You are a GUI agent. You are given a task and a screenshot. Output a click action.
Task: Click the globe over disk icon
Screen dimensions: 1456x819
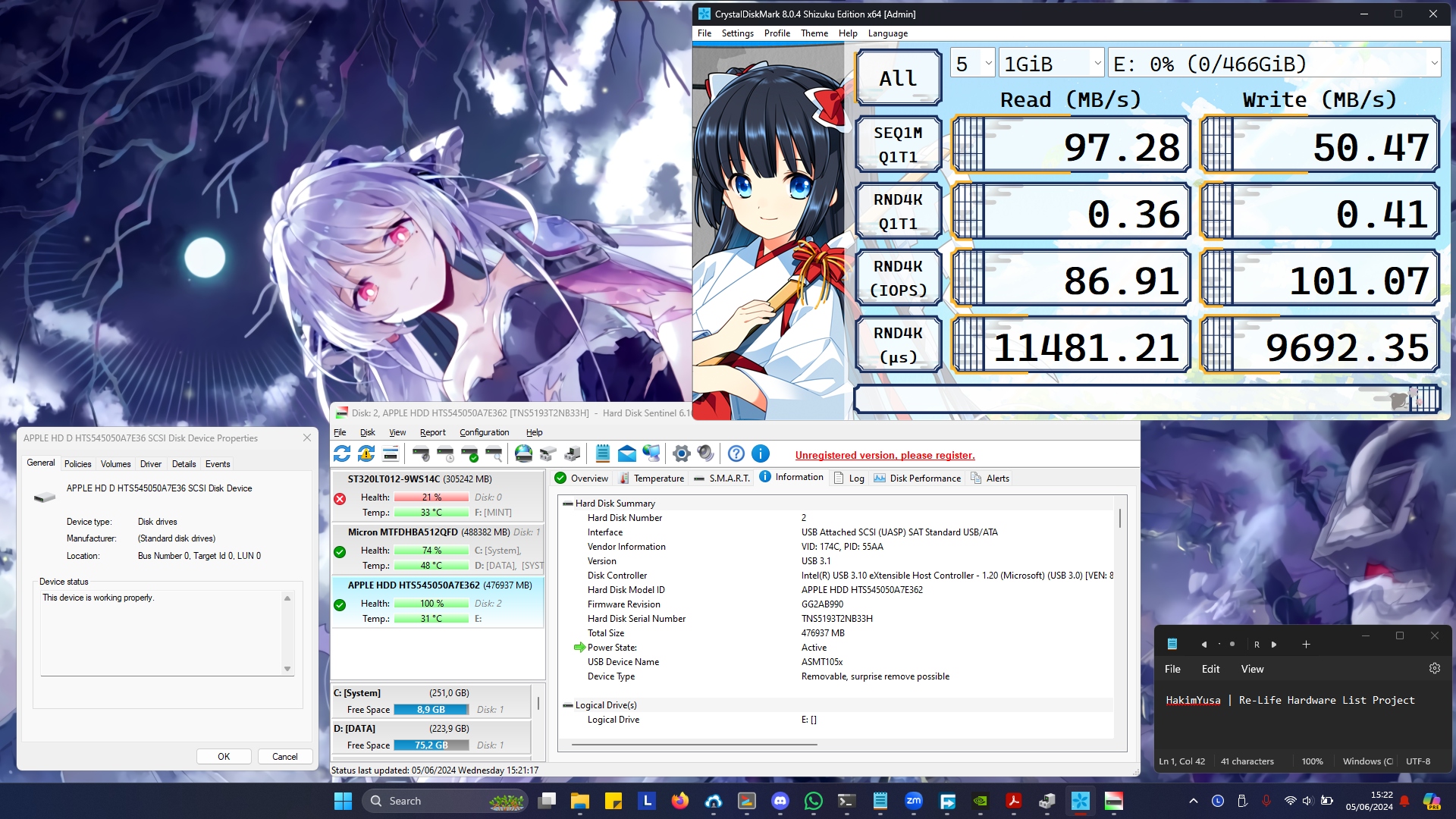click(523, 453)
